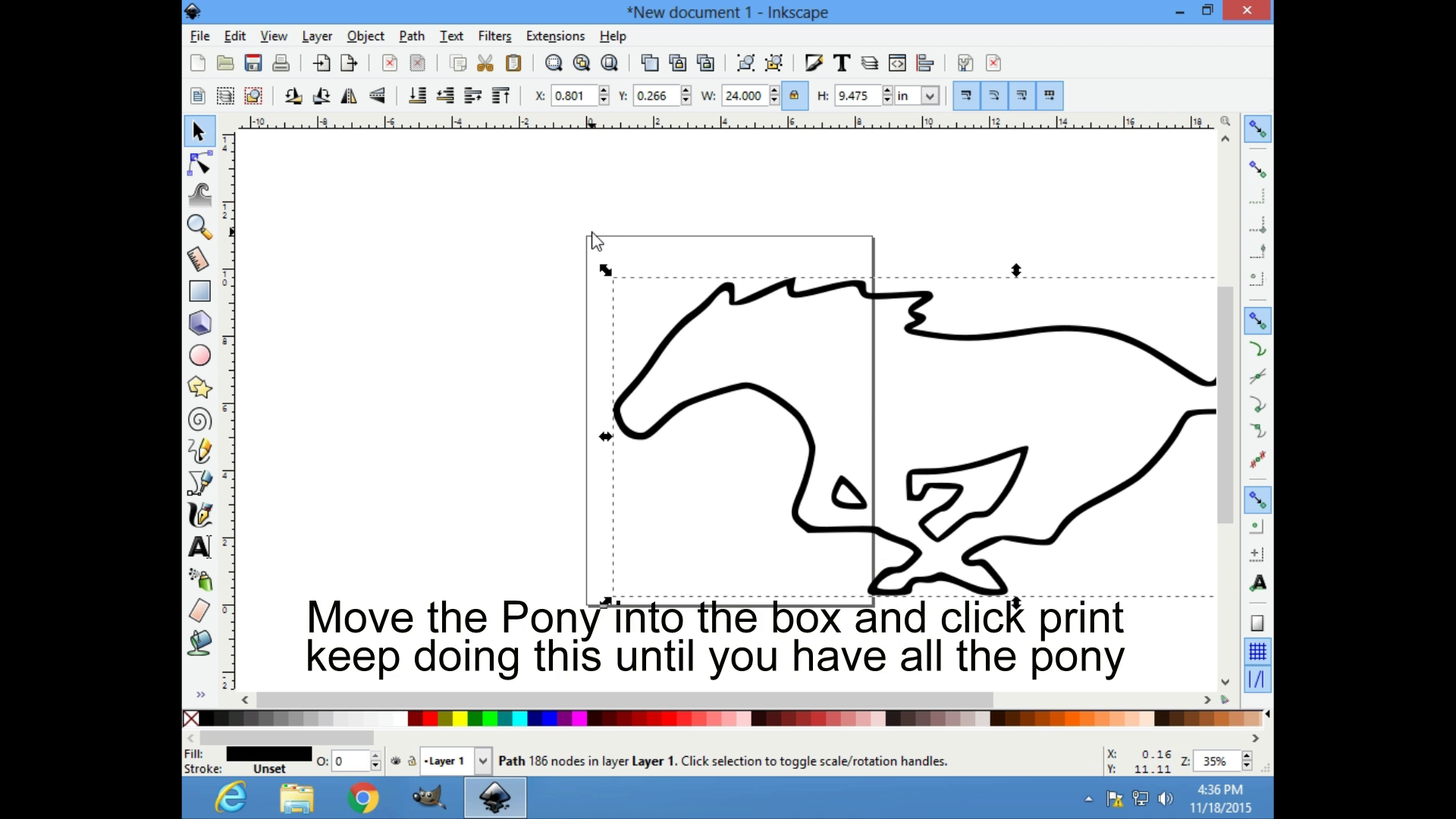The width and height of the screenshot is (1456, 819).
Task: Select the Paint Bucket tool
Action: 199,643
